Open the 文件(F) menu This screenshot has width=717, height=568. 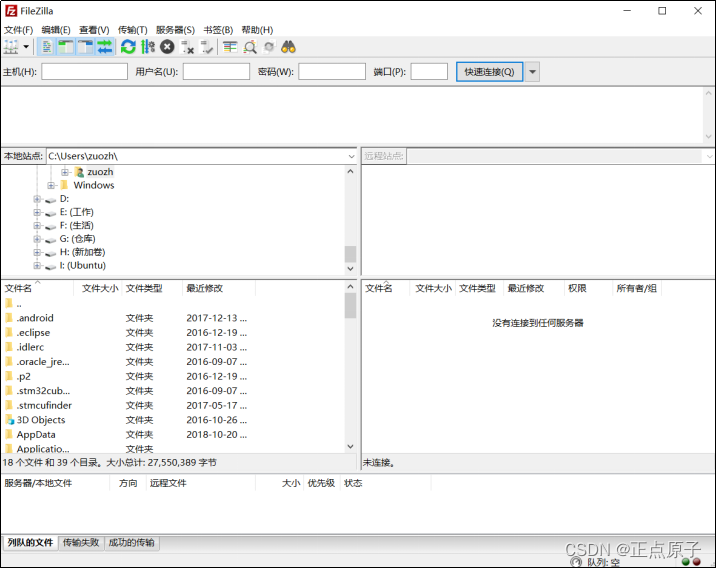pyautogui.click(x=18, y=30)
